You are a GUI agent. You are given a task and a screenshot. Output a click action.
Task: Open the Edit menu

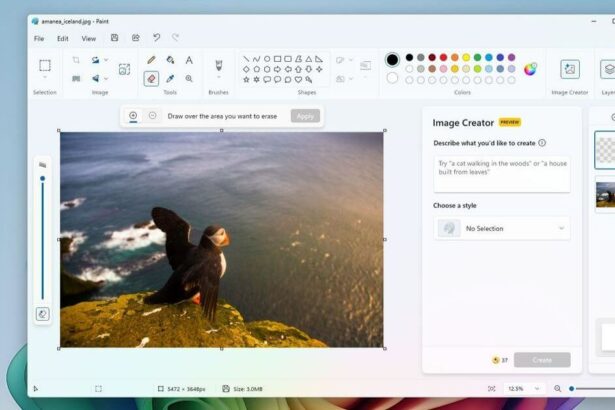tap(62, 38)
